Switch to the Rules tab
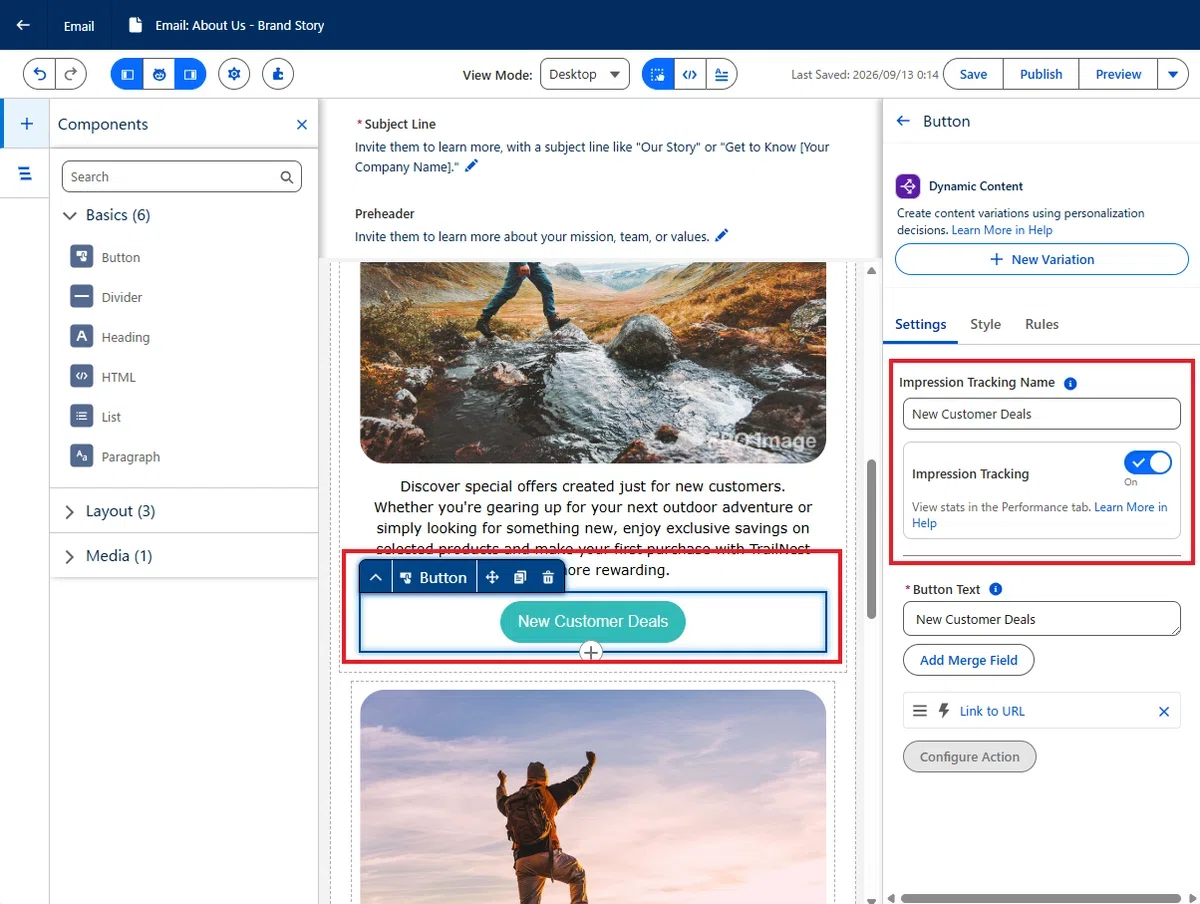This screenshot has width=1200, height=904. tap(1042, 325)
